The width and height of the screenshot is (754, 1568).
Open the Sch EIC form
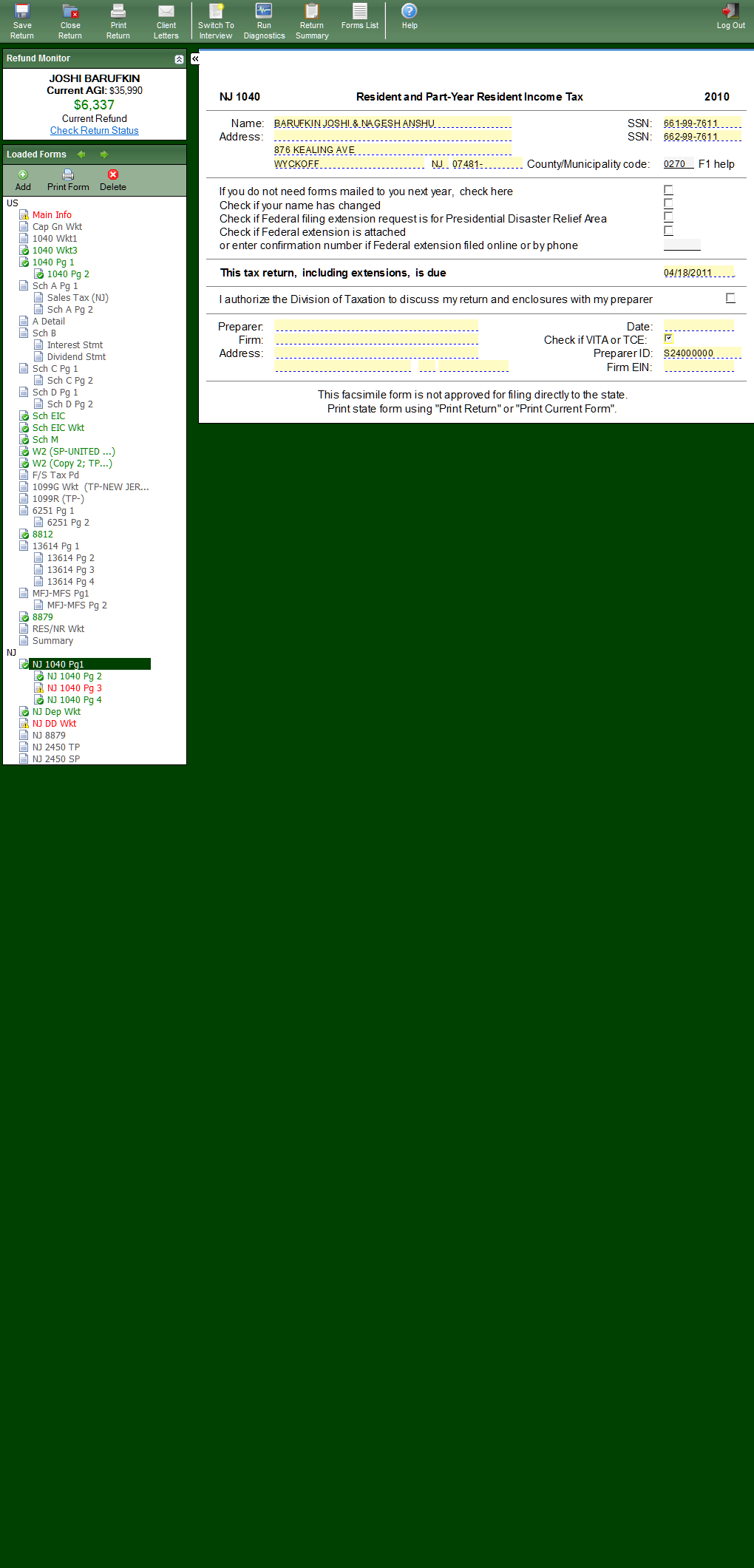49,416
